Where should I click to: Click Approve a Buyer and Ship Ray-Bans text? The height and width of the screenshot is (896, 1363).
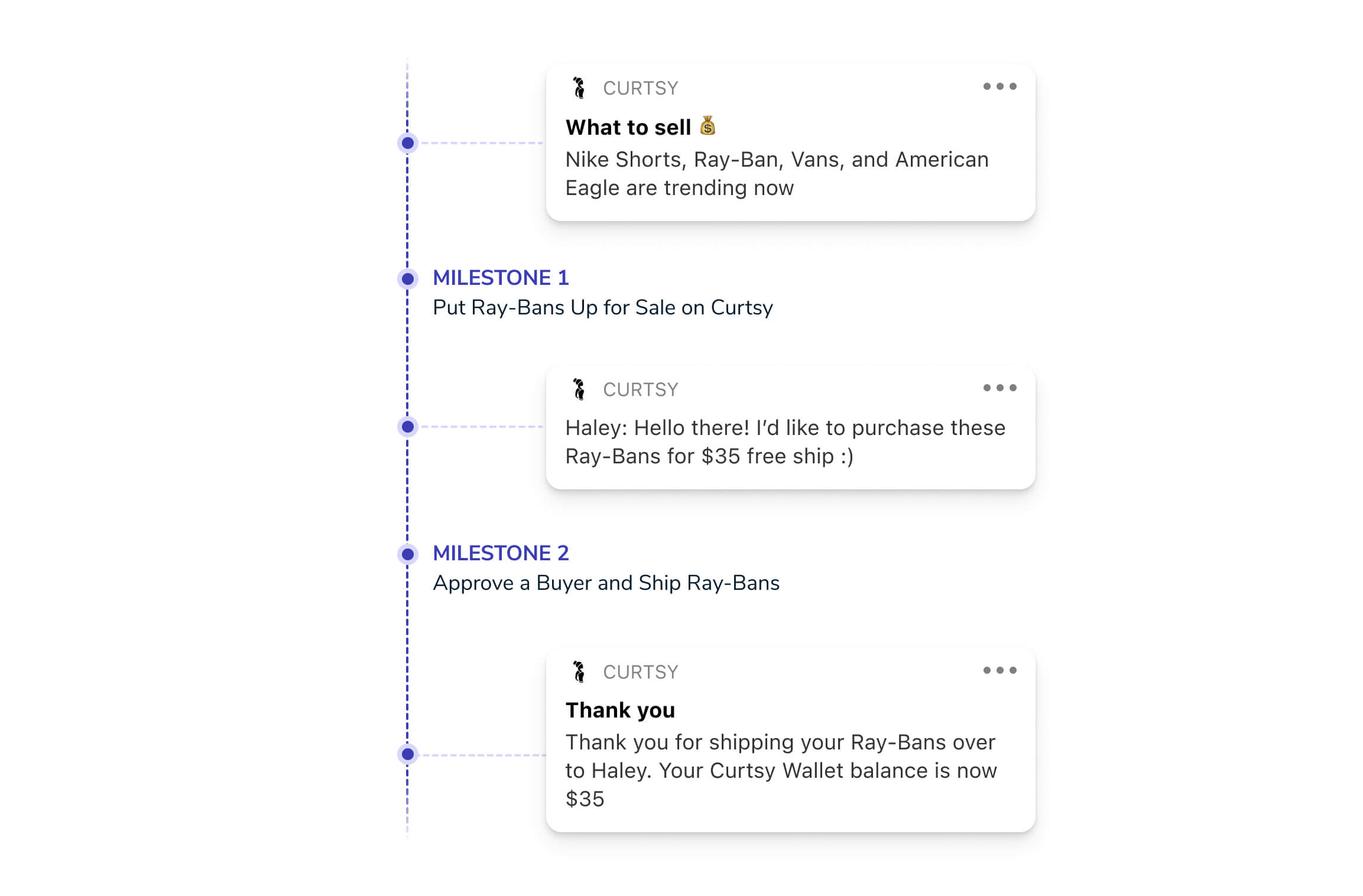coord(606,583)
